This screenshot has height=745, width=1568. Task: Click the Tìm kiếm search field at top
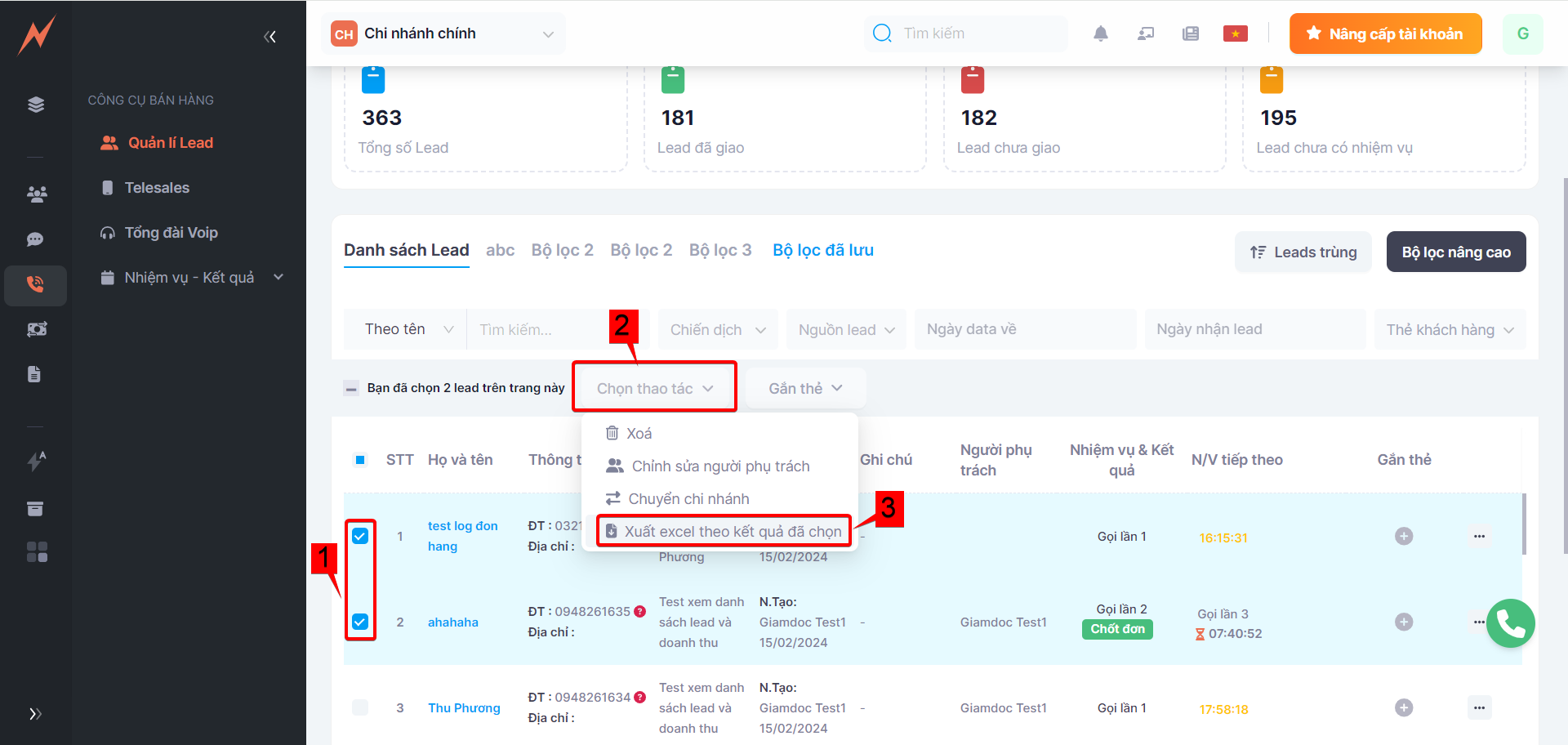point(972,33)
